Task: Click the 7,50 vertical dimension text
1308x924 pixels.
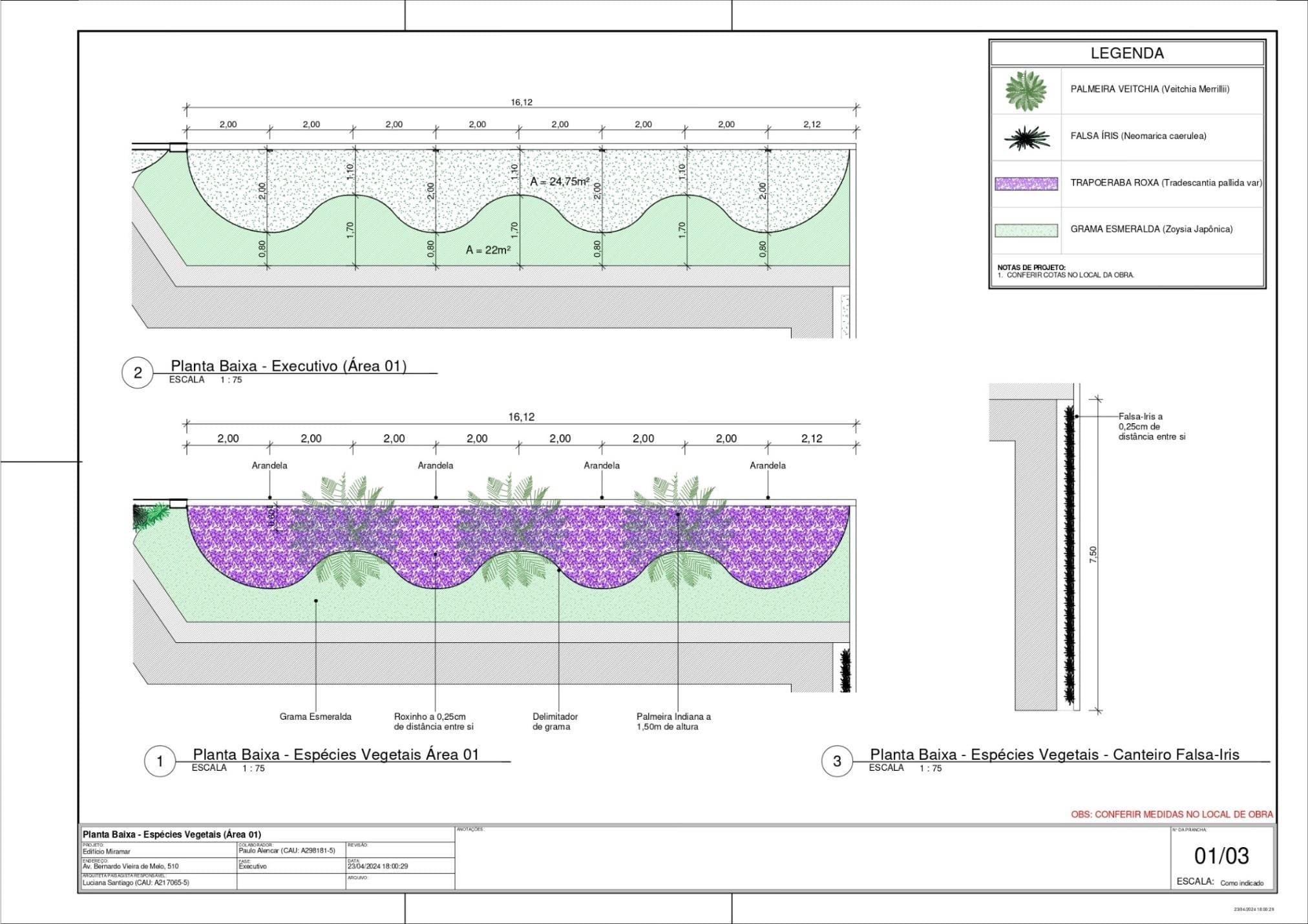Action: point(1093,554)
